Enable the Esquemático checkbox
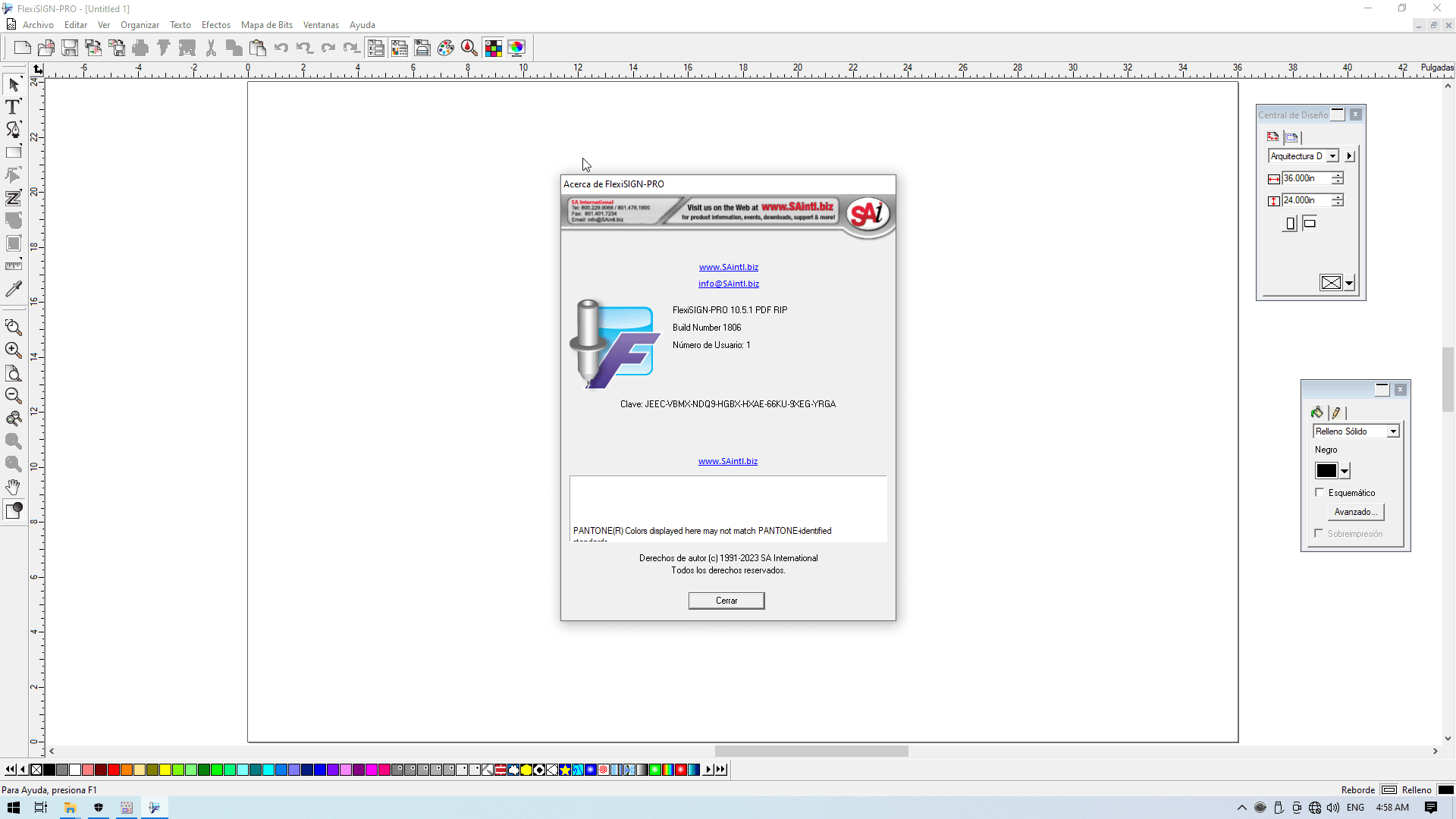The height and width of the screenshot is (819, 1456). (1319, 493)
